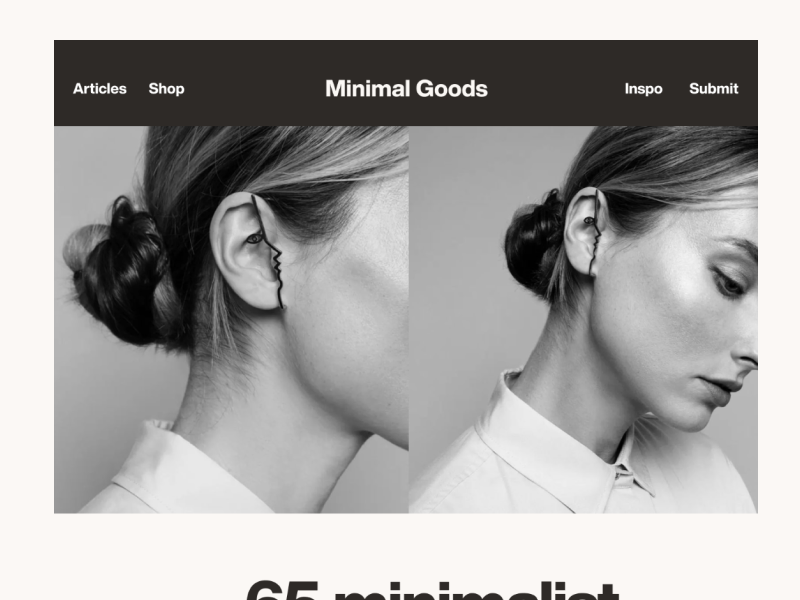Open the right profile portrait photo
This screenshot has height=600, width=800.
pos(583,319)
